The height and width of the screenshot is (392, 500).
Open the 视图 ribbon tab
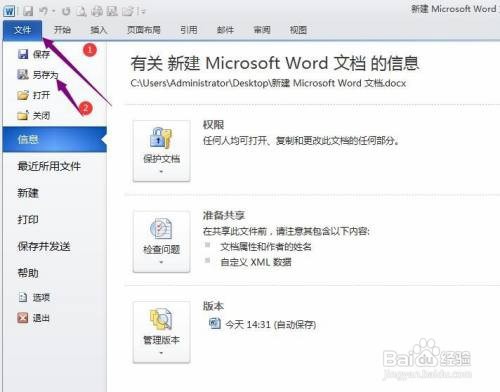point(298,30)
